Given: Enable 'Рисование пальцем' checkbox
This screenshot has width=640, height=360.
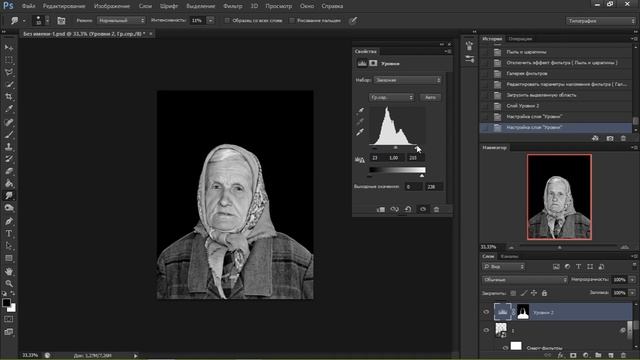Looking at the screenshot, I should pyautogui.click(x=292, y=20).
